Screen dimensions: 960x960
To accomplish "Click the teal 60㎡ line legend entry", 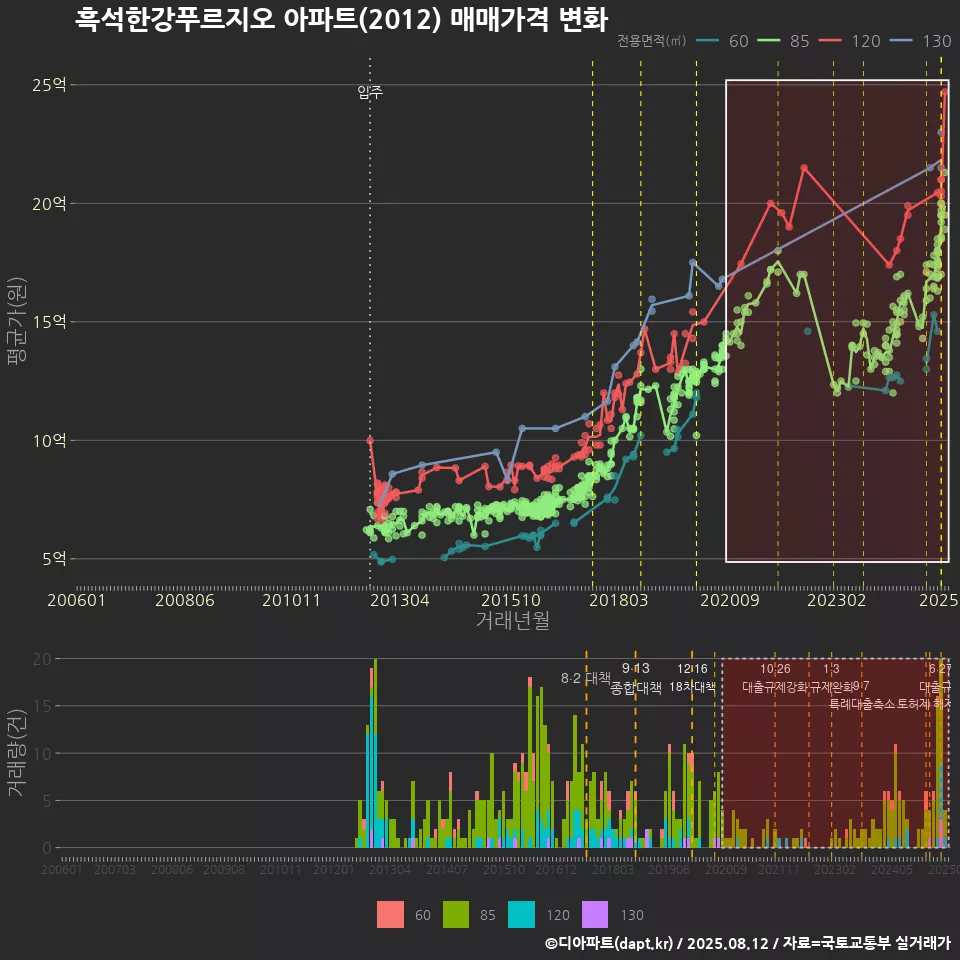I will pyautogui.click(x=722, y=41).
